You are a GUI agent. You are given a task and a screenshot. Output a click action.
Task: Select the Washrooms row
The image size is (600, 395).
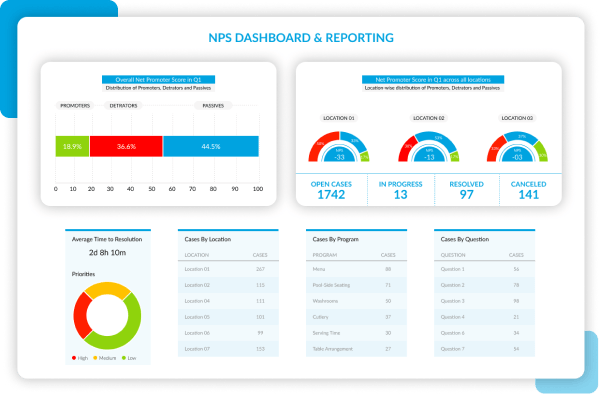point(356,301)
